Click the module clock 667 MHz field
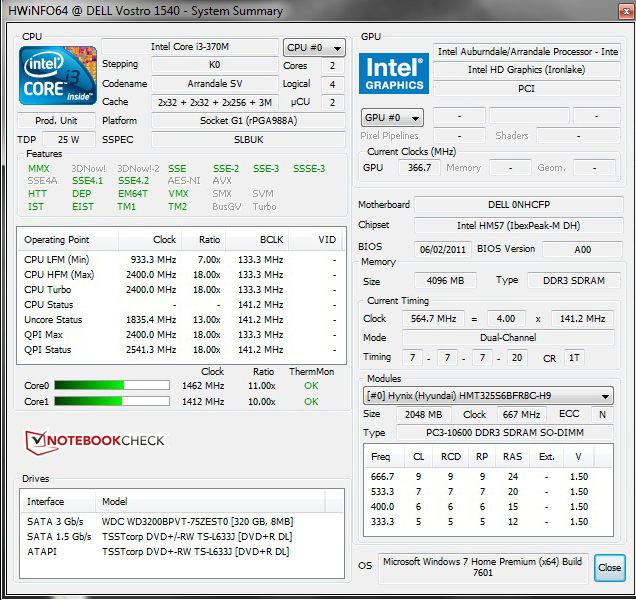 pos(521,414)
